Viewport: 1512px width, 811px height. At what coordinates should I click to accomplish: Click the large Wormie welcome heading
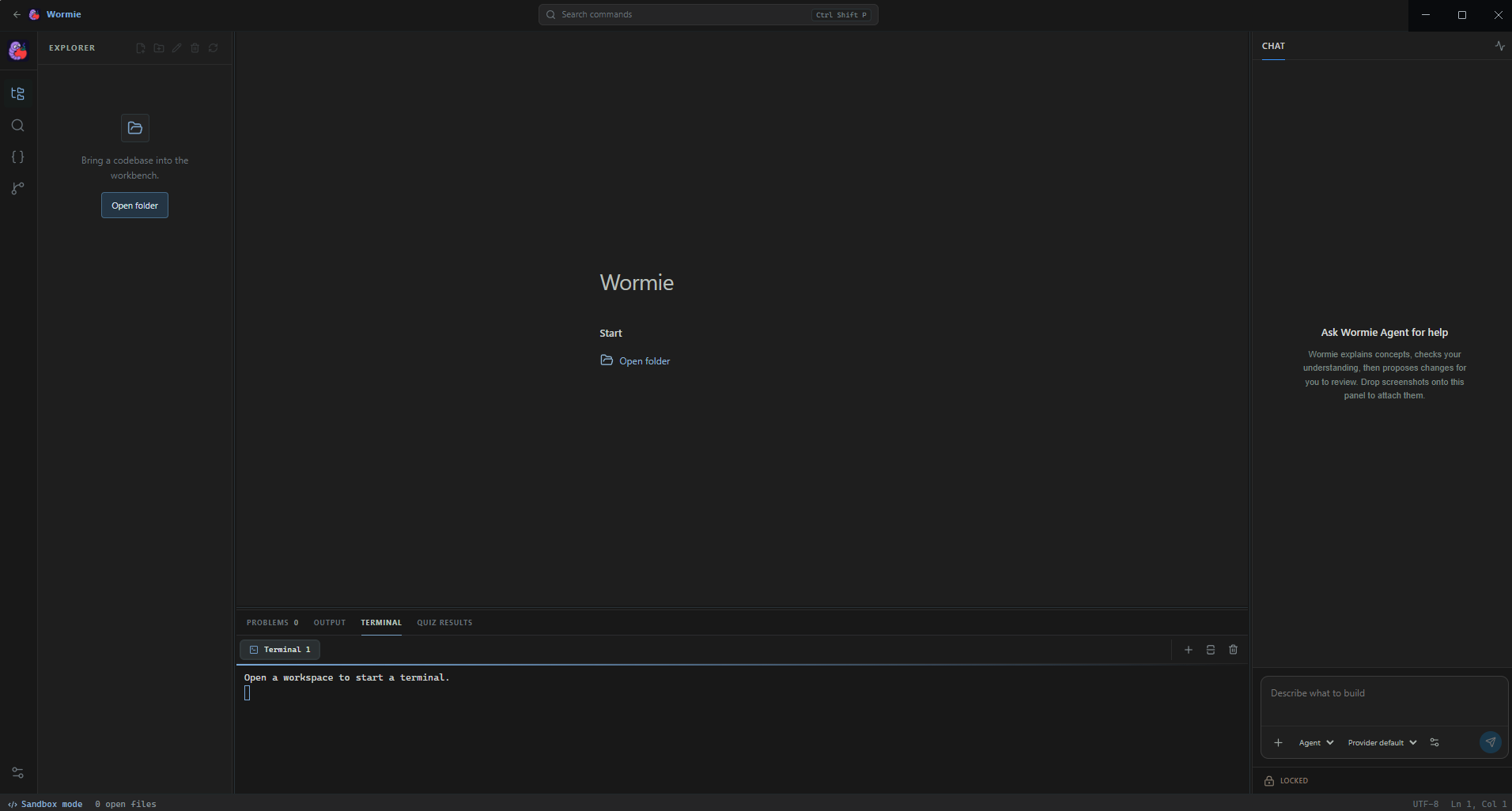pyautogui.click(x=637, y=282)
